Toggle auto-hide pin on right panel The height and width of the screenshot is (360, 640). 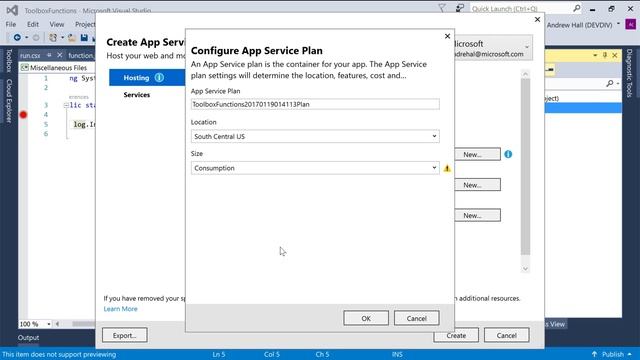coord(605,55)
